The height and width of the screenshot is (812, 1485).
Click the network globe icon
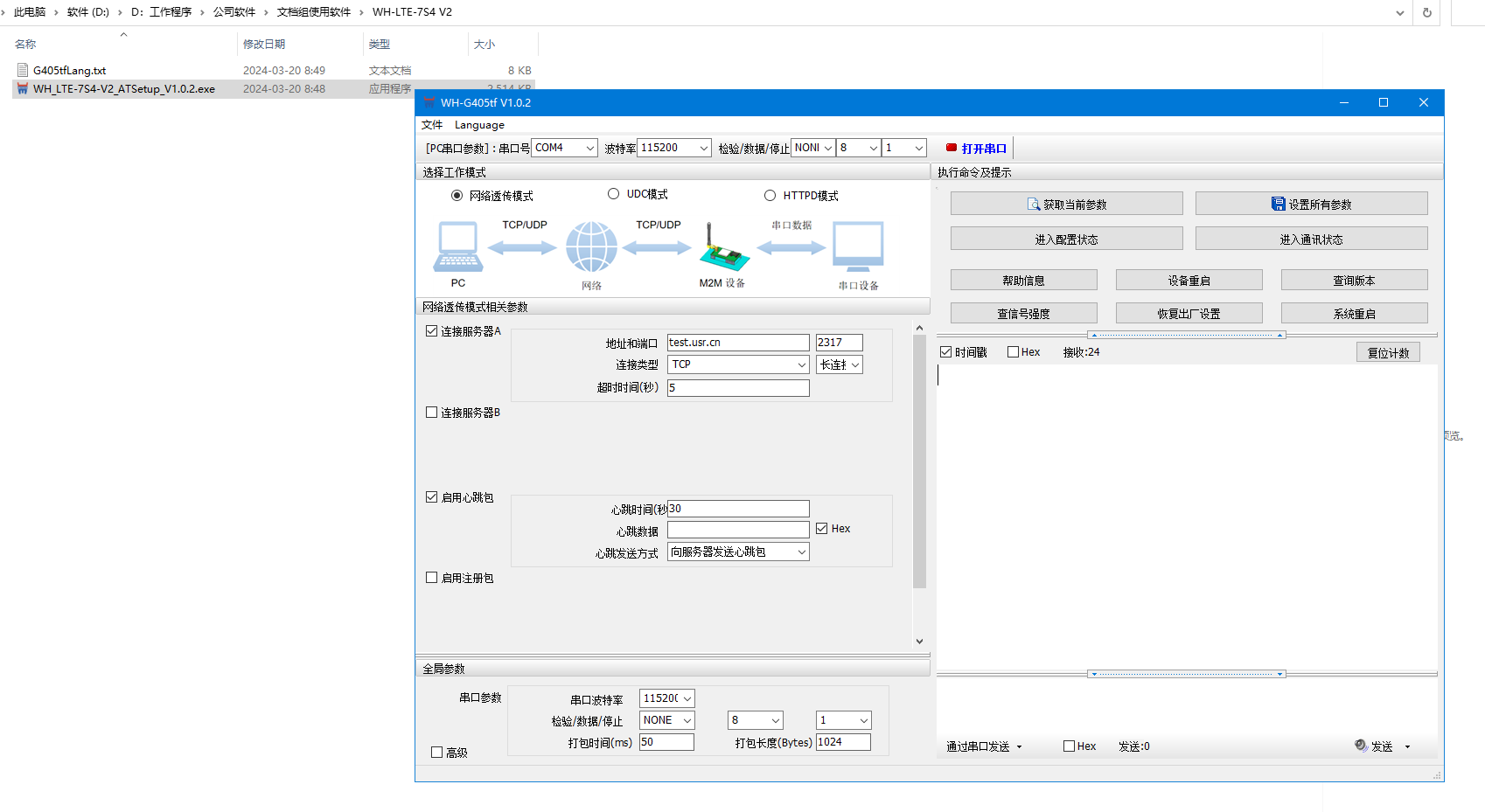(x=591, y=247)
